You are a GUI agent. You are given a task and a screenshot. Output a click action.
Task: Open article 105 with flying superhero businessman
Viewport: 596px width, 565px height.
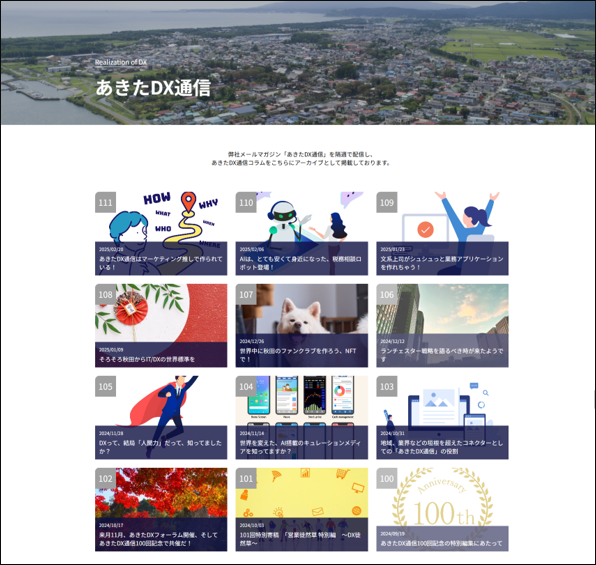point(161,417)
